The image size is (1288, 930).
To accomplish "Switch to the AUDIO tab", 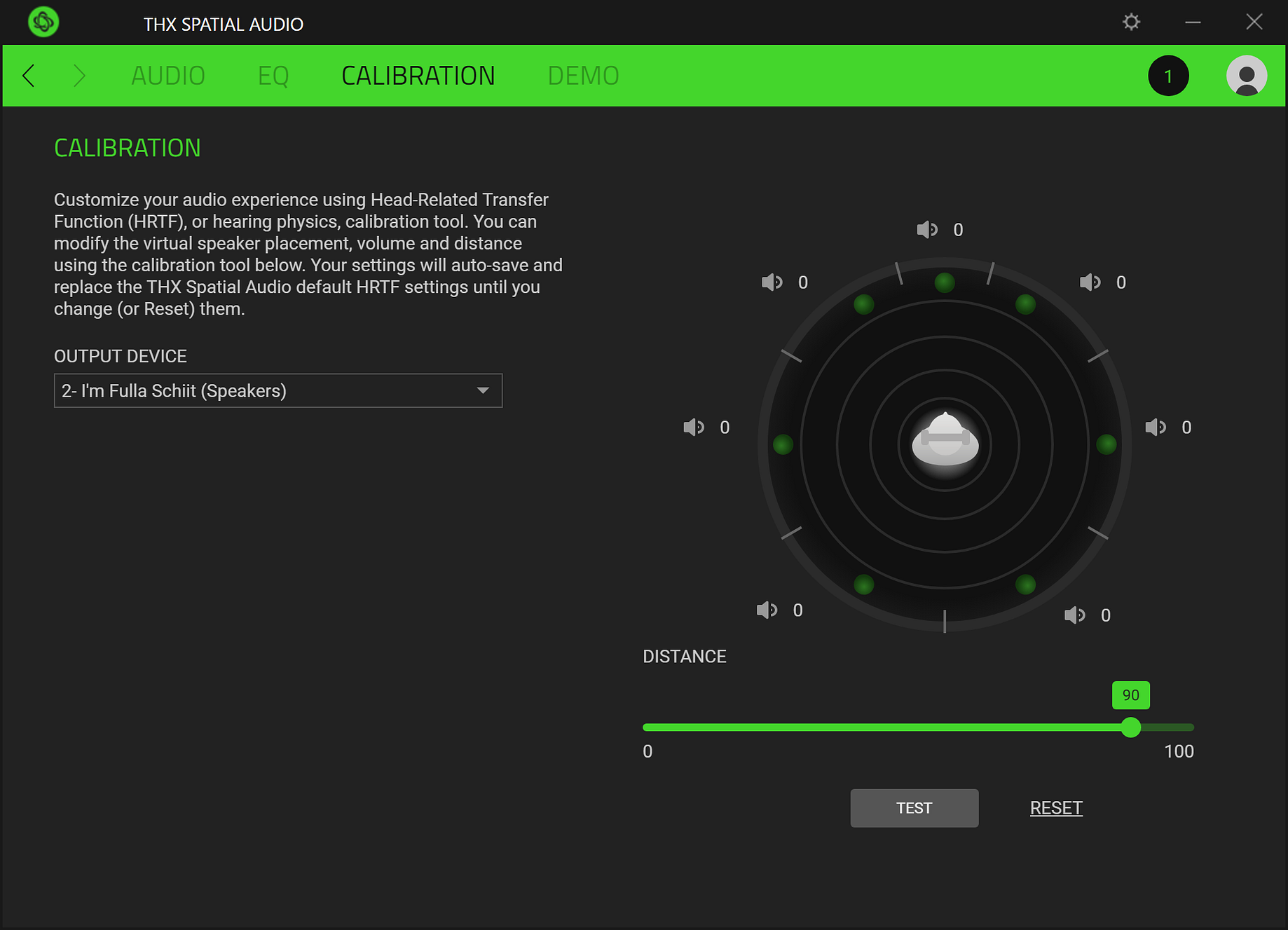I will pos(167,76).
